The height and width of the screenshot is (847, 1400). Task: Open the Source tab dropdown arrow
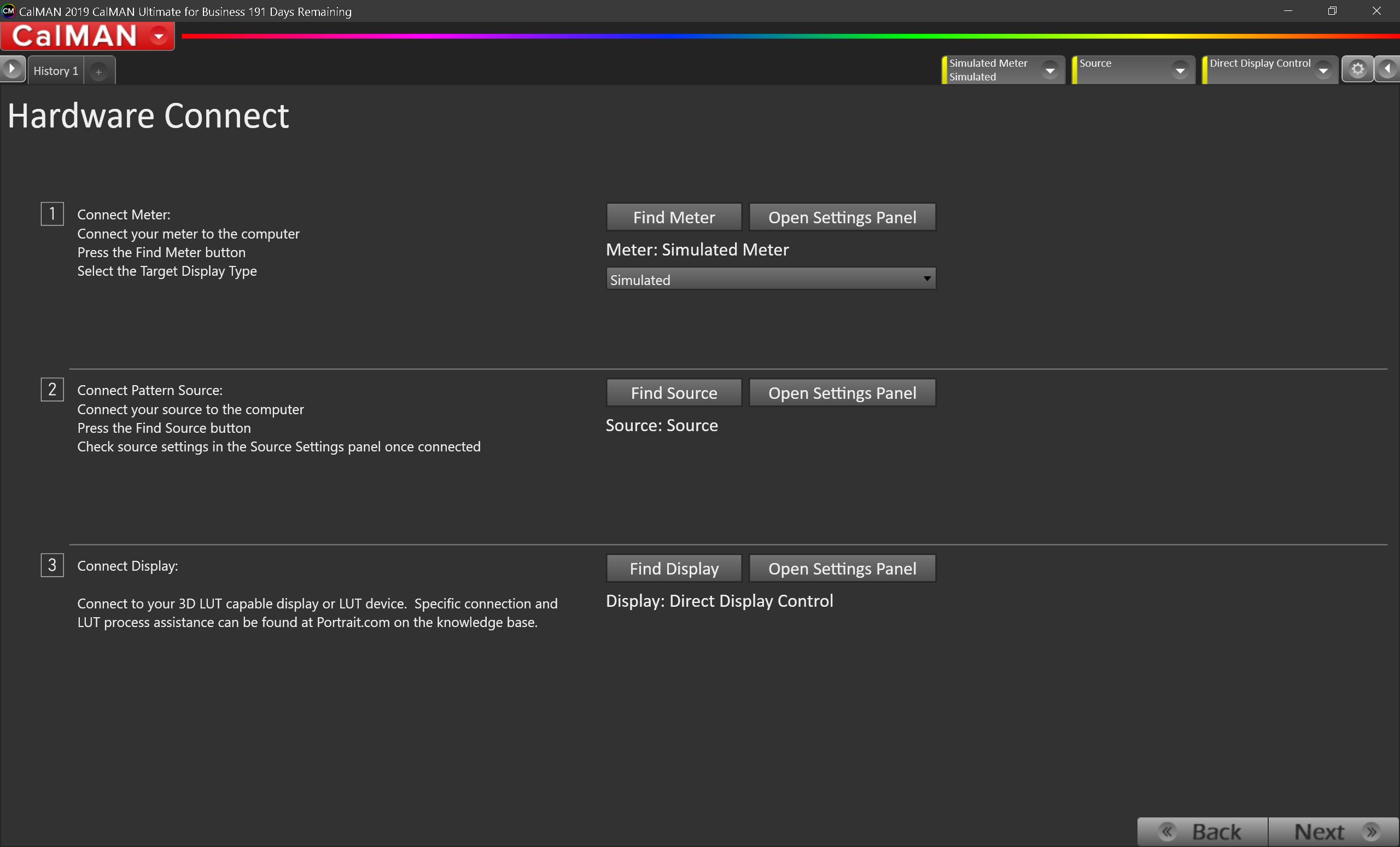pyautogui.click(x=1180, y=71)
